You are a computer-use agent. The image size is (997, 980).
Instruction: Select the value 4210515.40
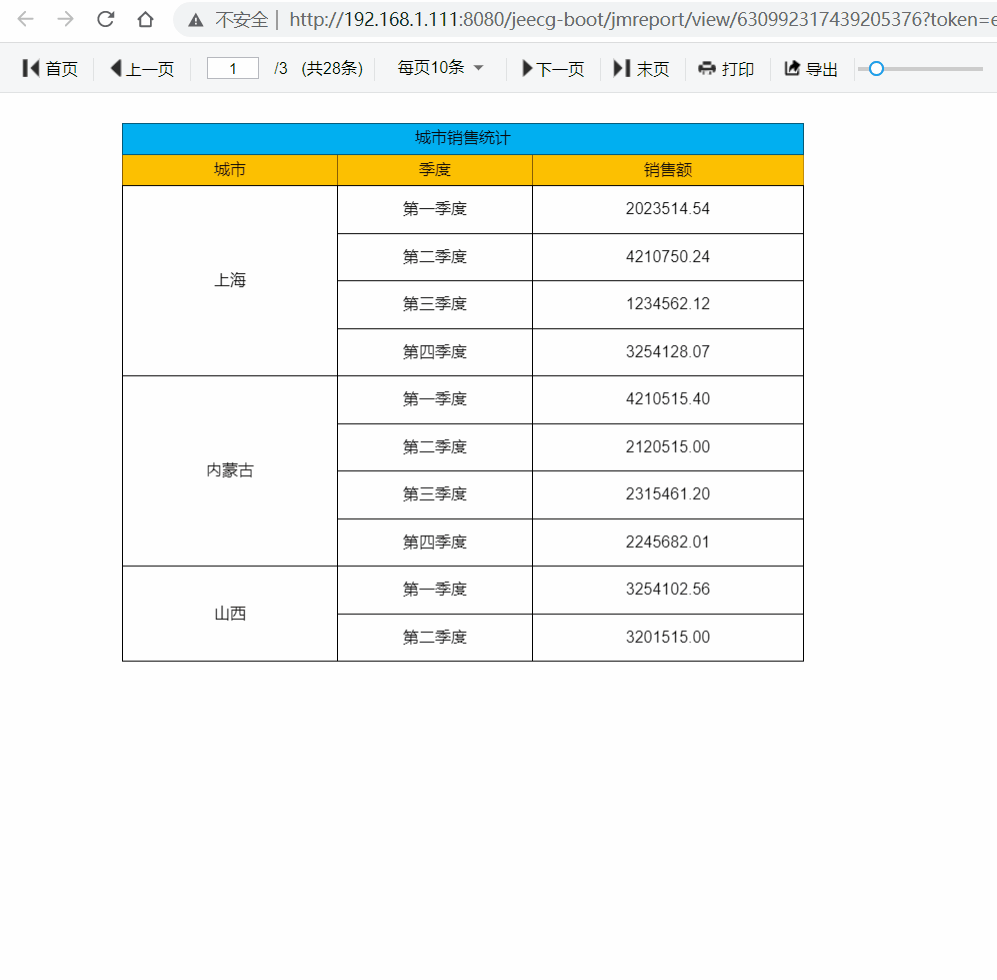(668, 399)
